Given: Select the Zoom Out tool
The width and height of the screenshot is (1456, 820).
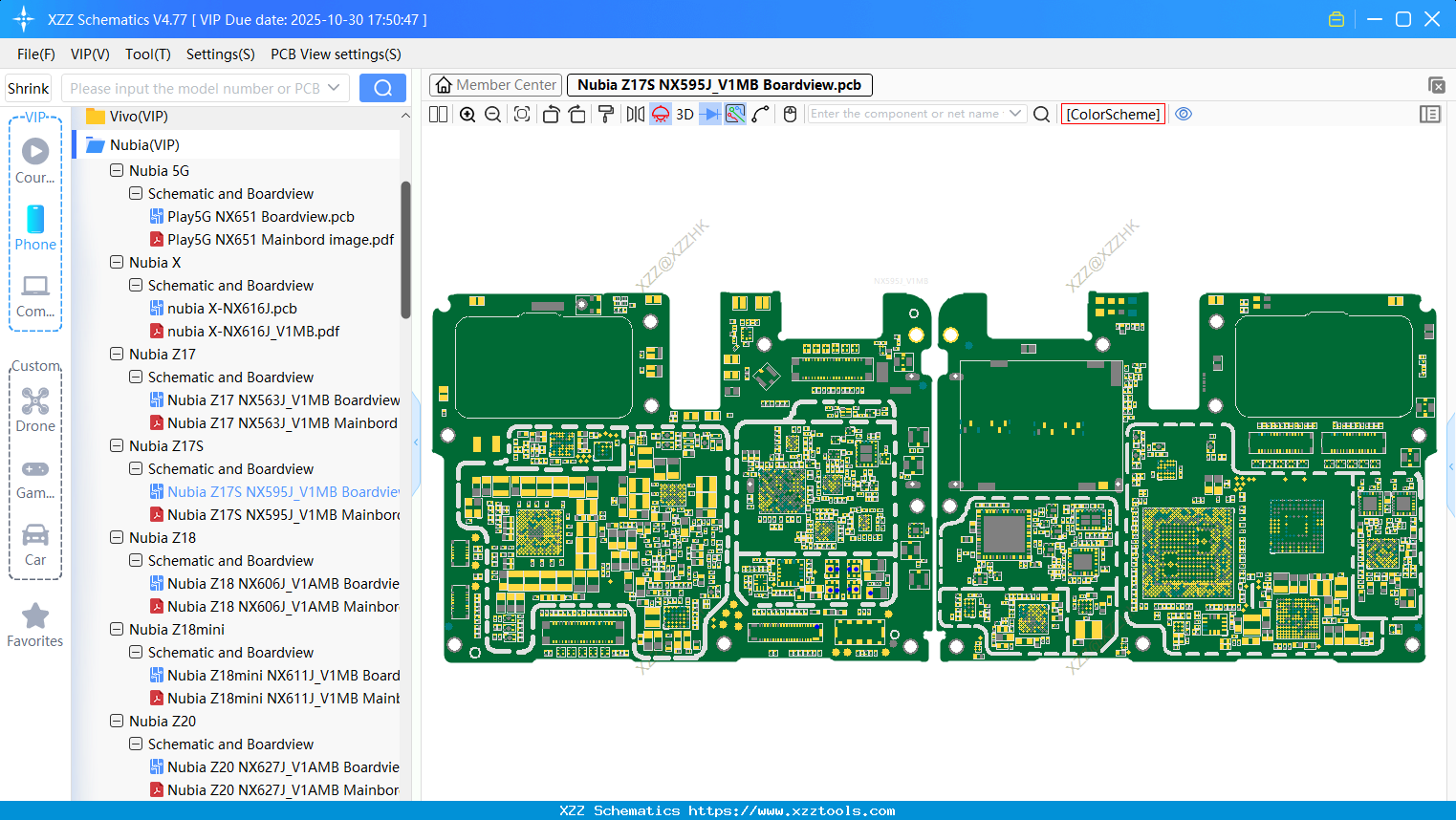Looking at the screenshot, I should point(491,114).
